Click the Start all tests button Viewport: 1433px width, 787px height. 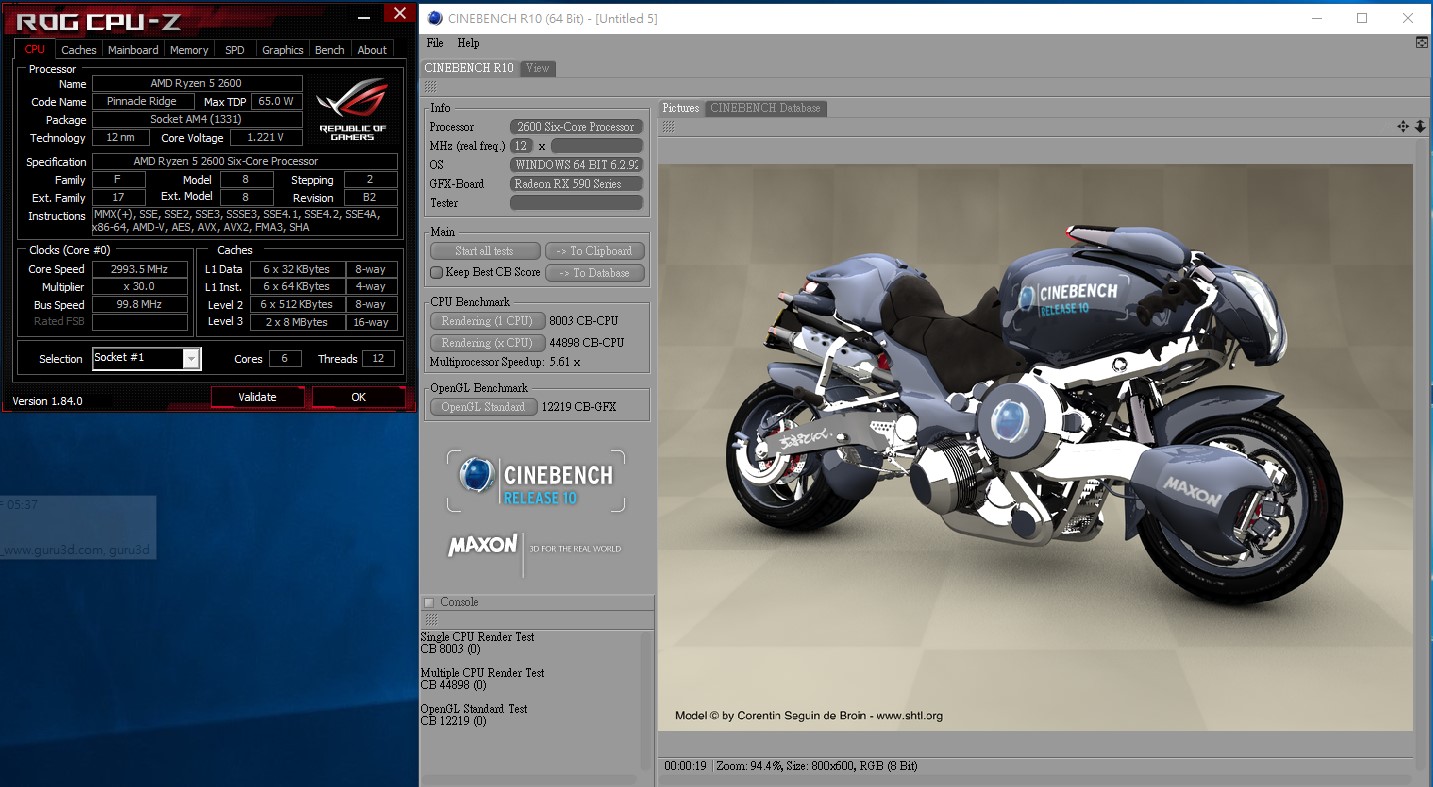coord(485,251)
